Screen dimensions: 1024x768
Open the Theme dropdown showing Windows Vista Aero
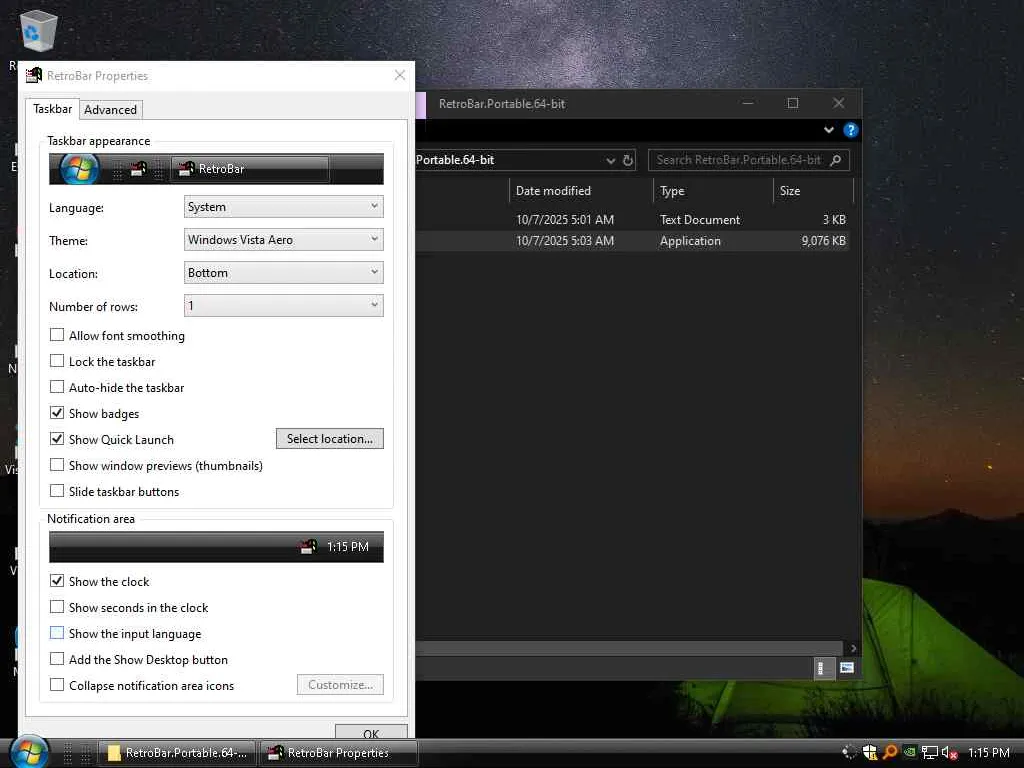283,240
